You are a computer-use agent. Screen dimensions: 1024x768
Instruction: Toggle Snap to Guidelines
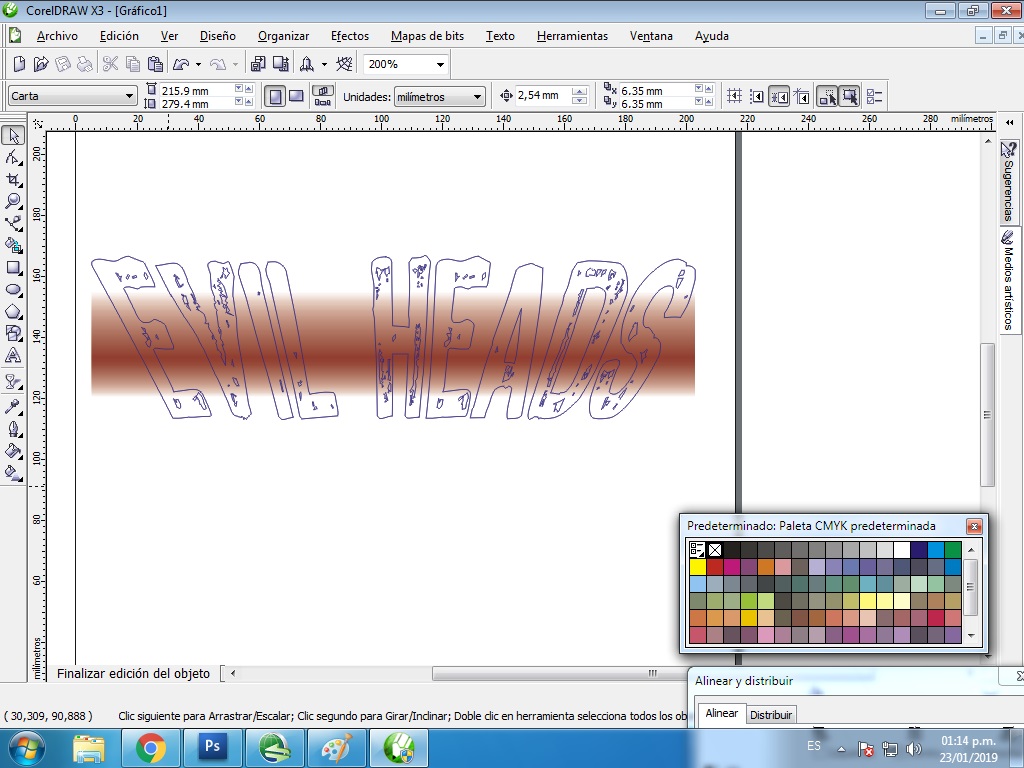[756, 97]
